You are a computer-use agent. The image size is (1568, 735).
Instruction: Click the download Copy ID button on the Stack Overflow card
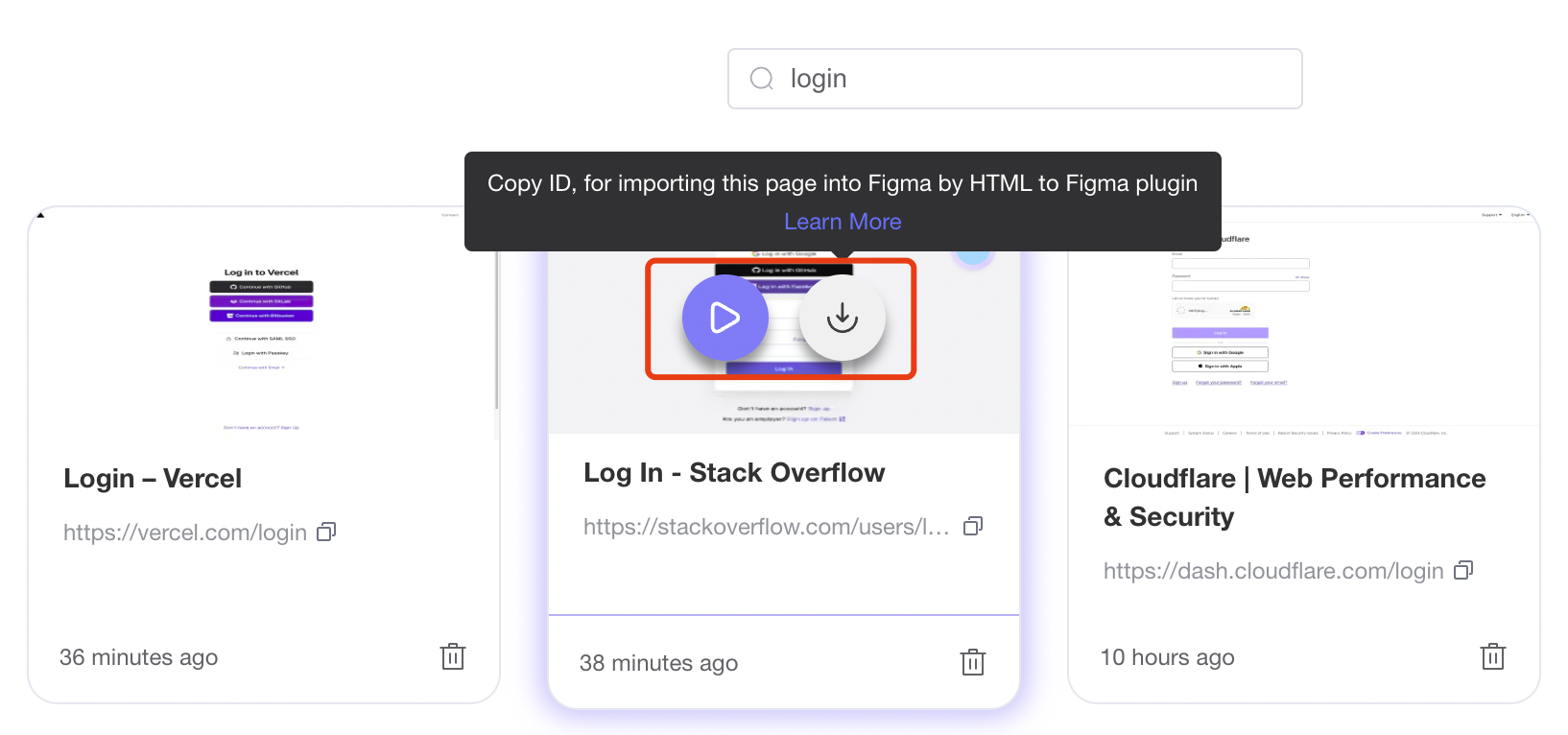coord(842,318)
